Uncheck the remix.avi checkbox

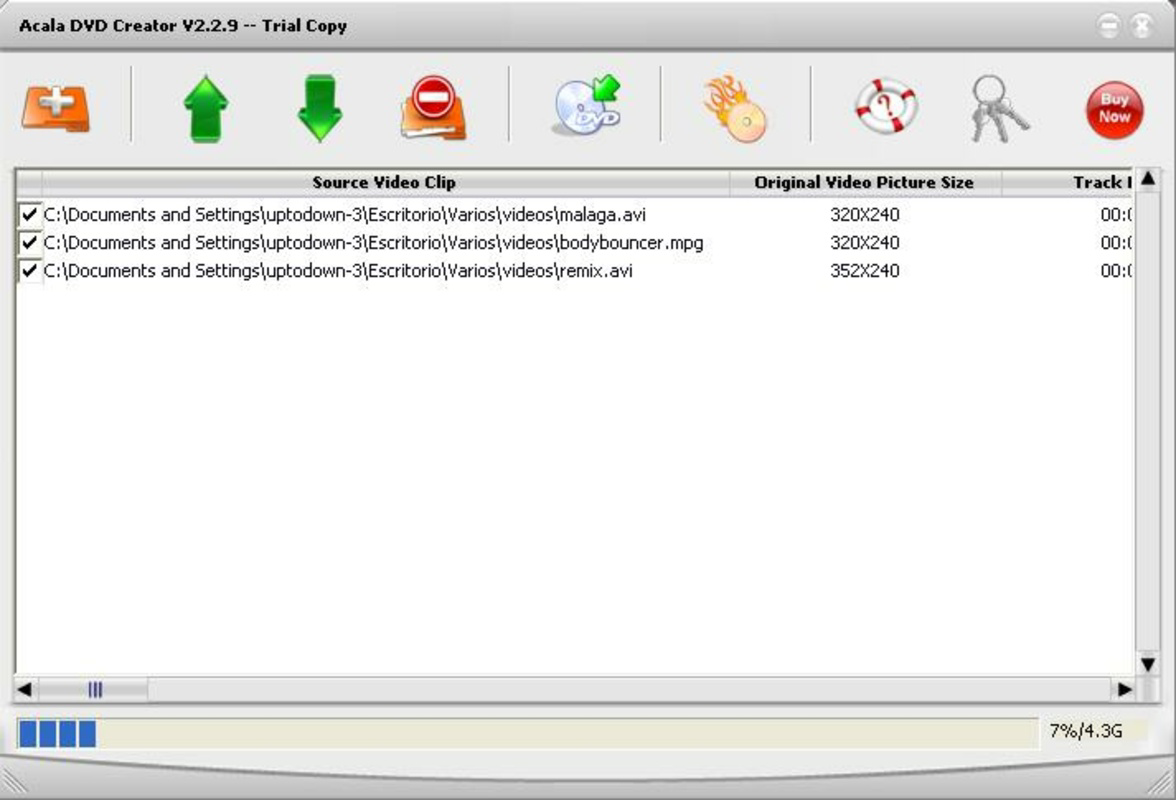[x=29, y=271]
